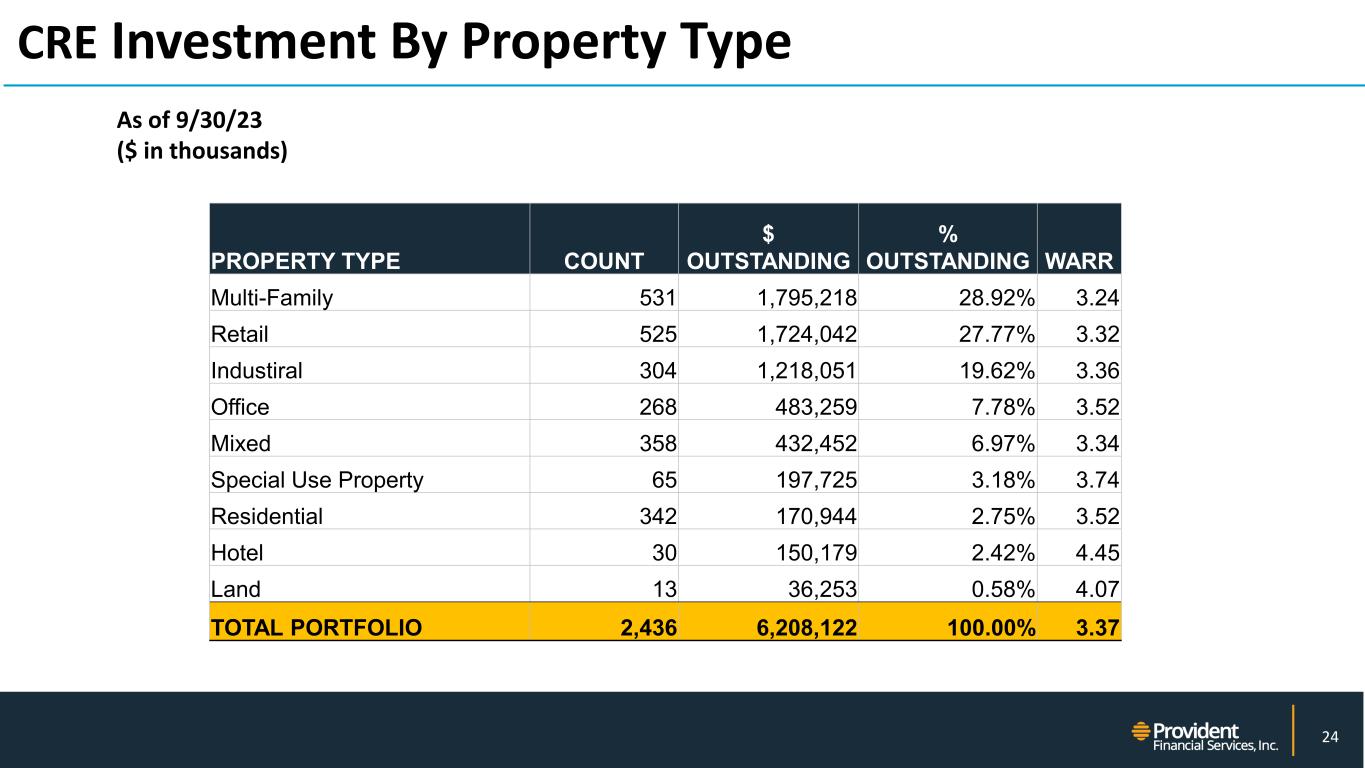Select the Special Use Property row label
Viewport: 1365px width, 768px height.
317,480
